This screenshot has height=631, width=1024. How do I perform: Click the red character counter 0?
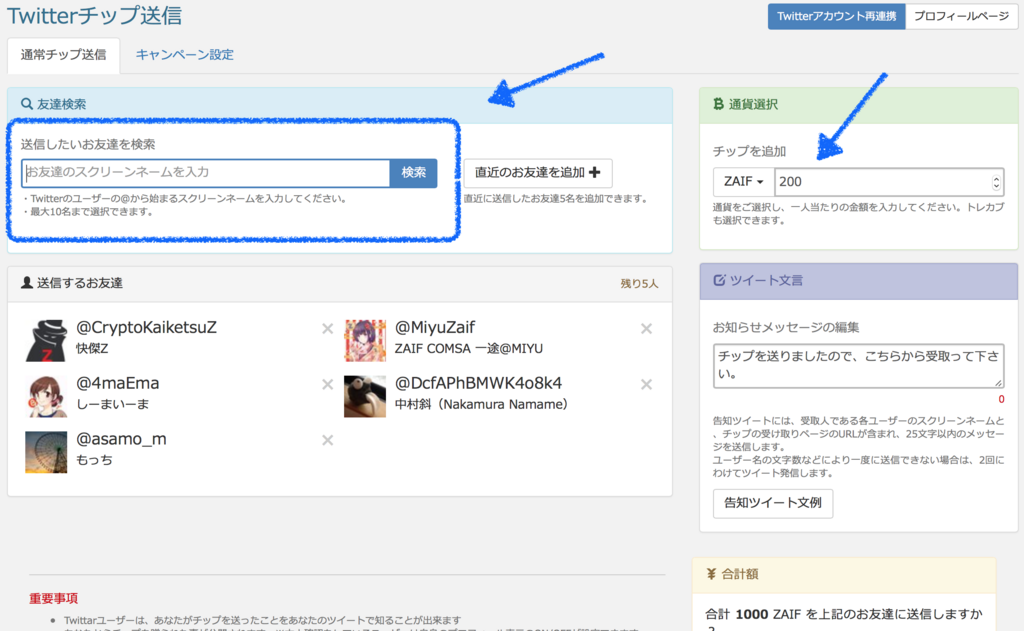[x=1000, y=399]
